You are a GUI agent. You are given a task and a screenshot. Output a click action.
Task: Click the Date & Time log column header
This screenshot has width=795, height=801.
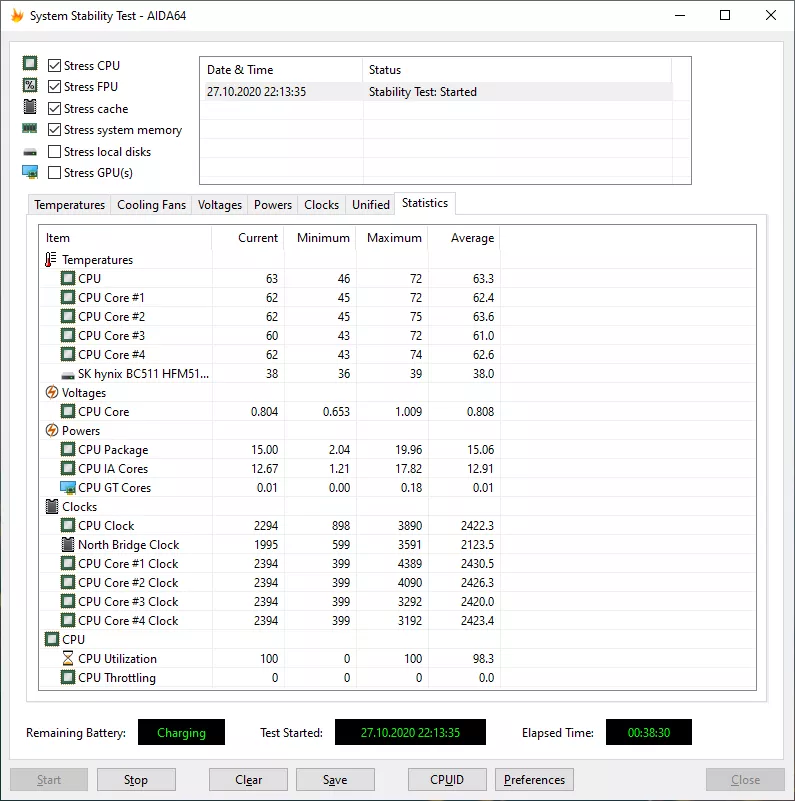[282, 70]
